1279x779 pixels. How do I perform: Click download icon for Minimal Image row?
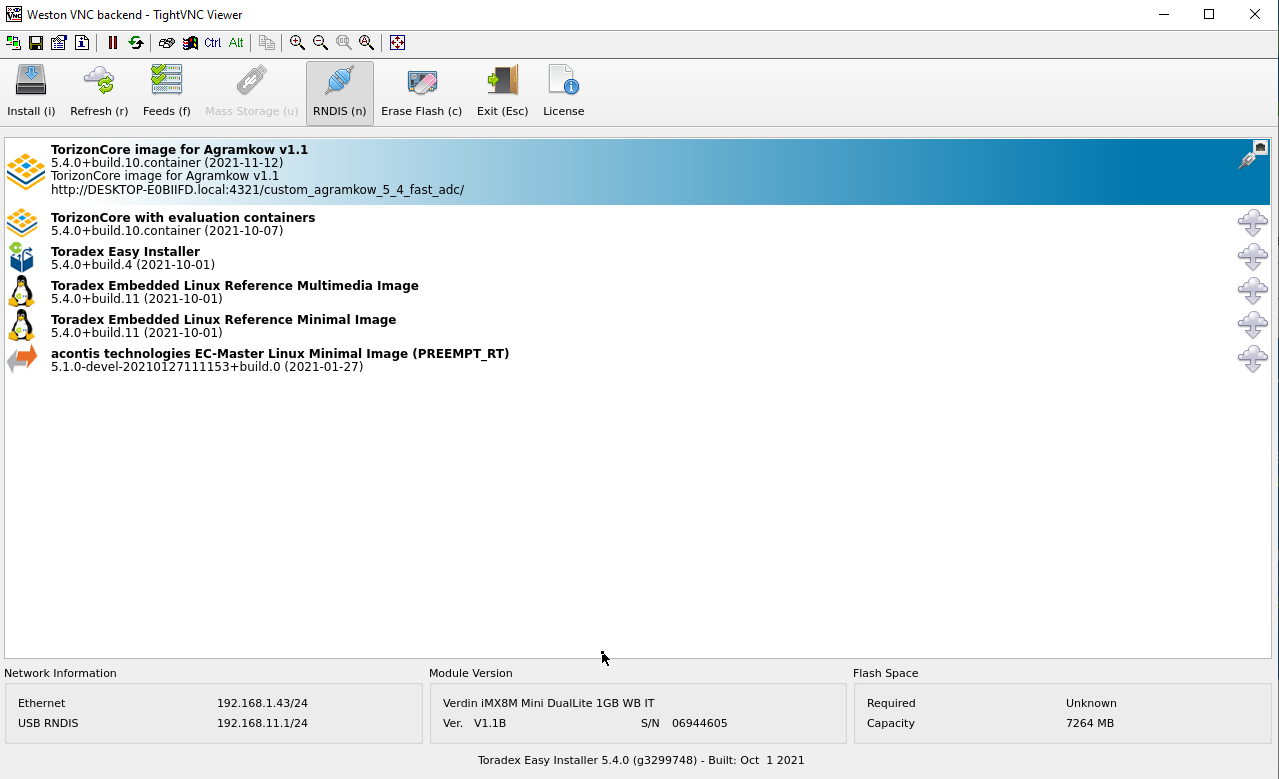pos(1253,325)
